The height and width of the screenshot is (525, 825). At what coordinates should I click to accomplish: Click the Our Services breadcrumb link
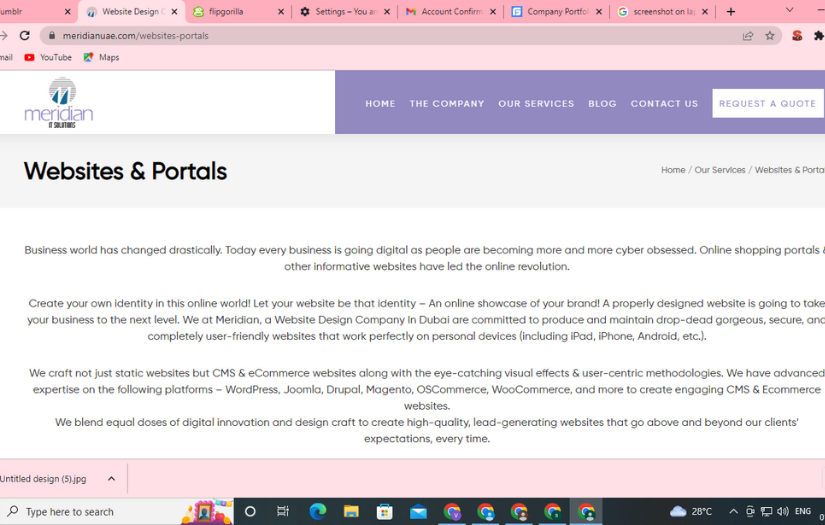point(720,170)
